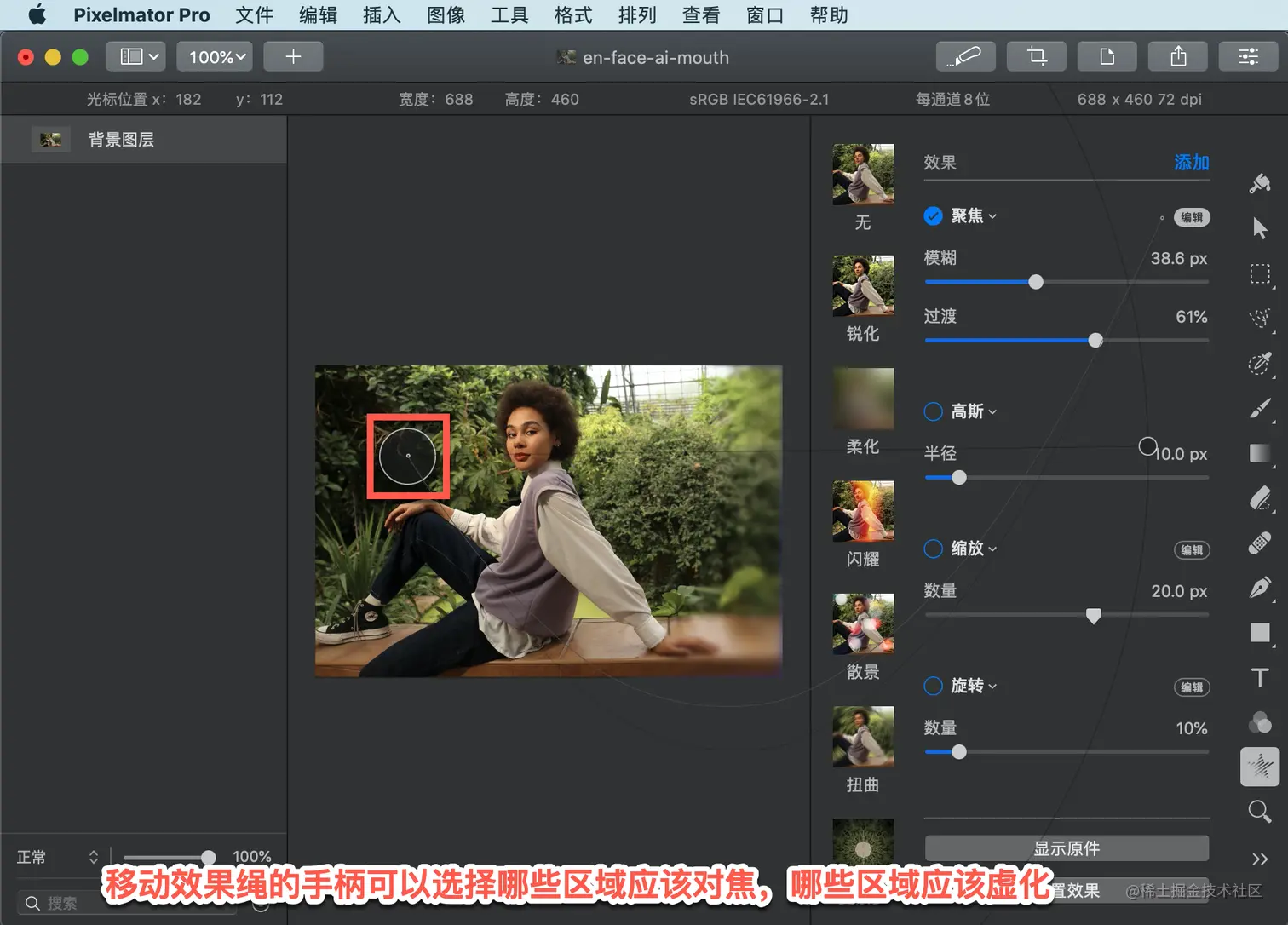Toggle the adjustments sliders toolbar button
Screen dimensions: 1288x925
coord(1249,56)
